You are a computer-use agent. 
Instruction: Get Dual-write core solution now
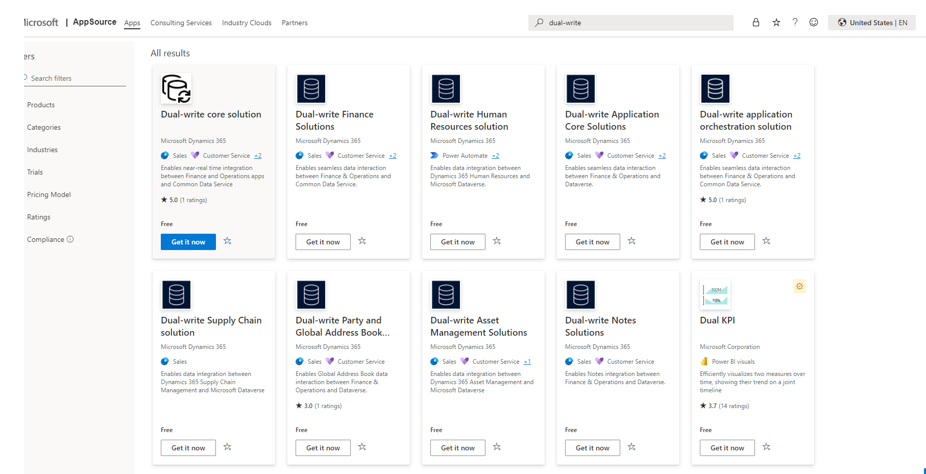pos(188,242)
